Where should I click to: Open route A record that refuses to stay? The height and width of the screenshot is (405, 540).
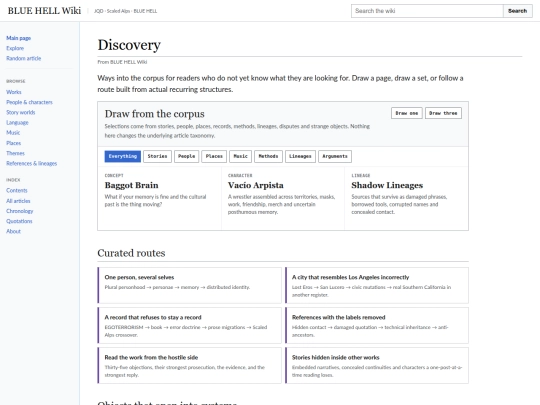click(189, 325)
